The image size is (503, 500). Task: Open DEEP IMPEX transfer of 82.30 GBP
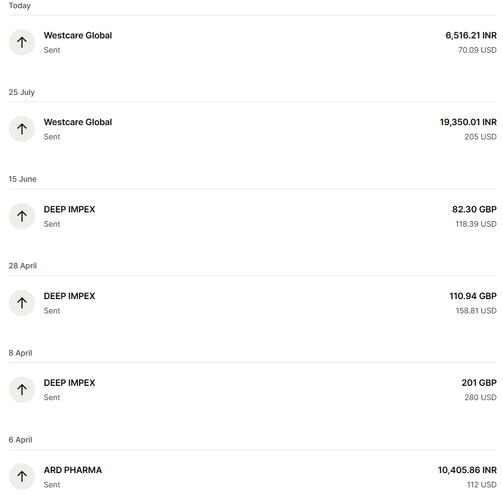click(253, 216)
